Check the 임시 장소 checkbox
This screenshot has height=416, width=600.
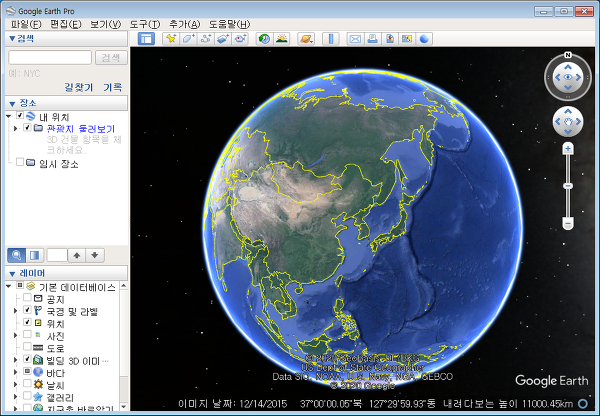click(x=20, y=162)
